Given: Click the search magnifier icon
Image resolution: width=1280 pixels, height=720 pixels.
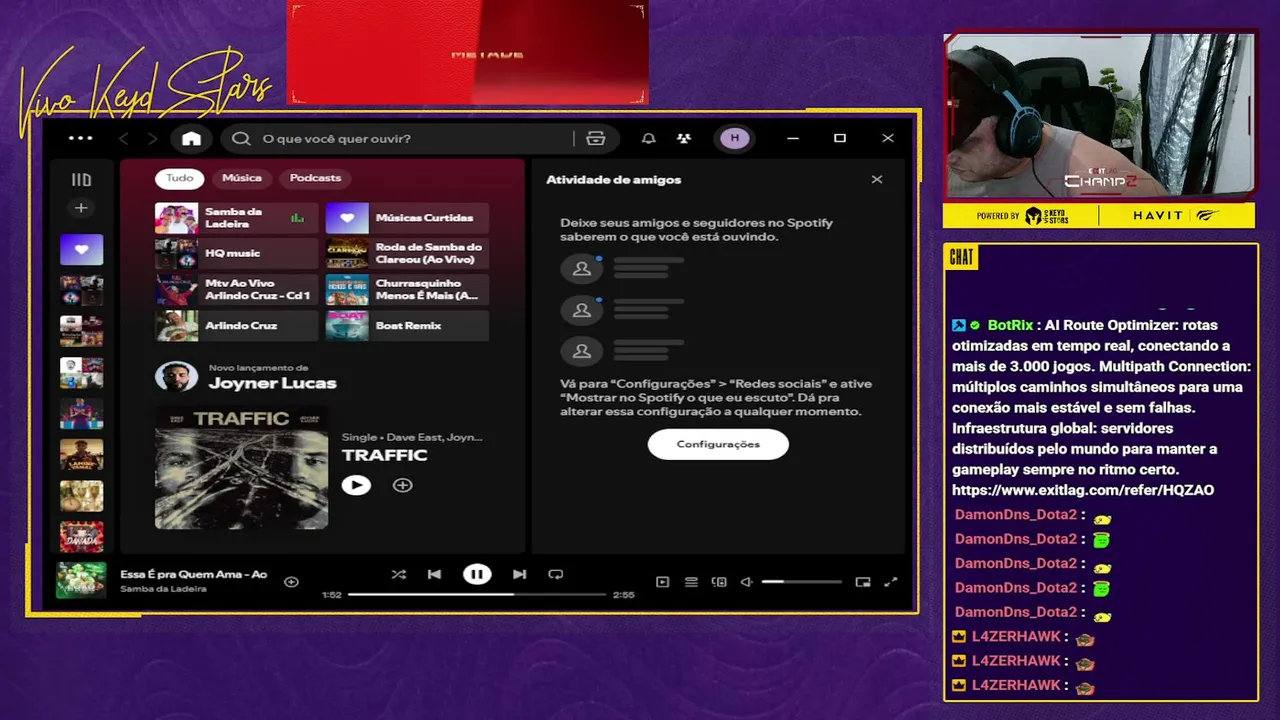Looking at the screenshot, I should (241, 138).
